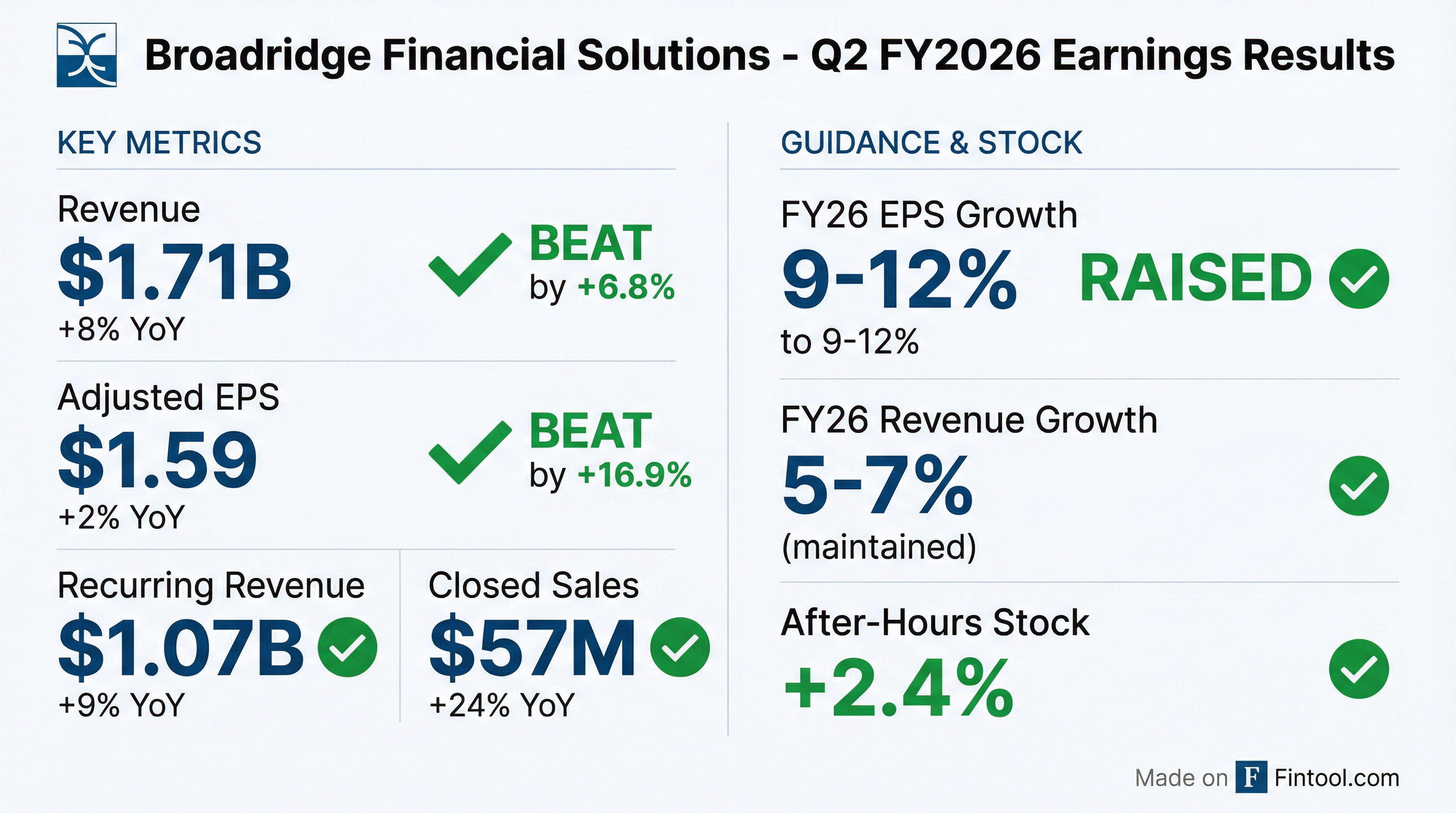Select the GUIDANCE & STOCK section heading
The image size is (1456, 813).
coord(931,142)
